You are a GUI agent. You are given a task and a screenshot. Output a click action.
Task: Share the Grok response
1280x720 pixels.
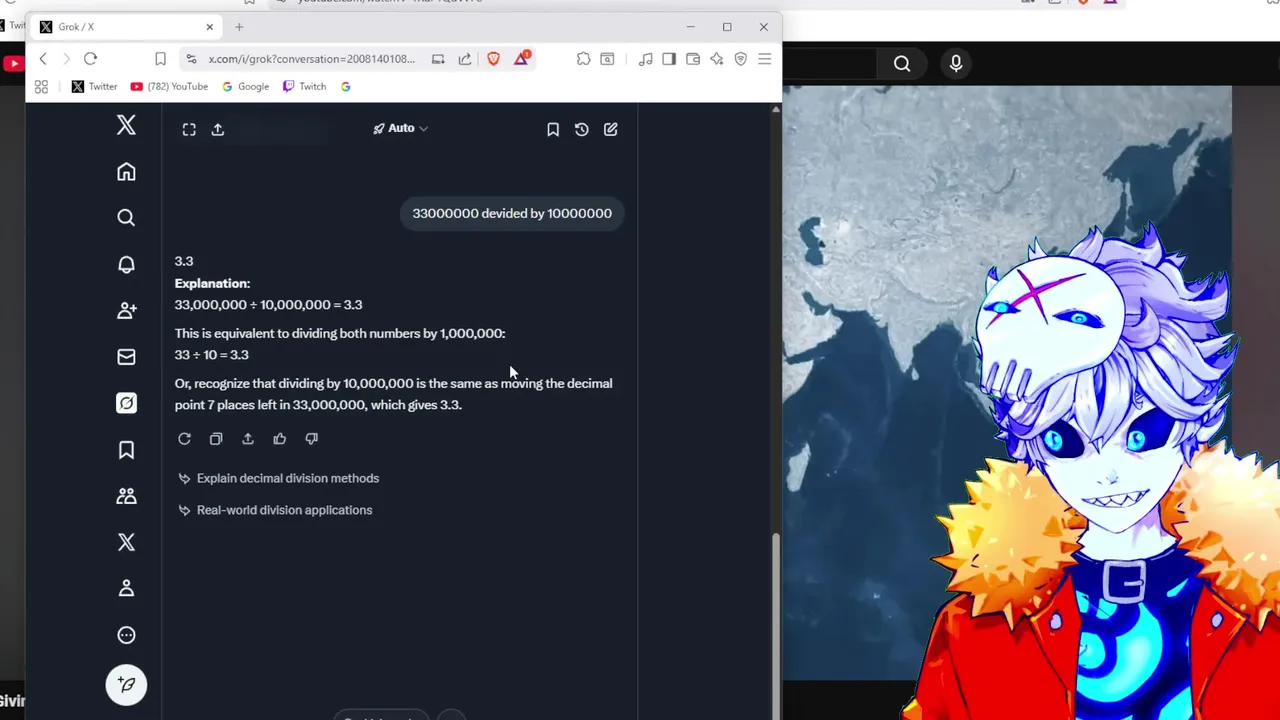pos(248,438)
